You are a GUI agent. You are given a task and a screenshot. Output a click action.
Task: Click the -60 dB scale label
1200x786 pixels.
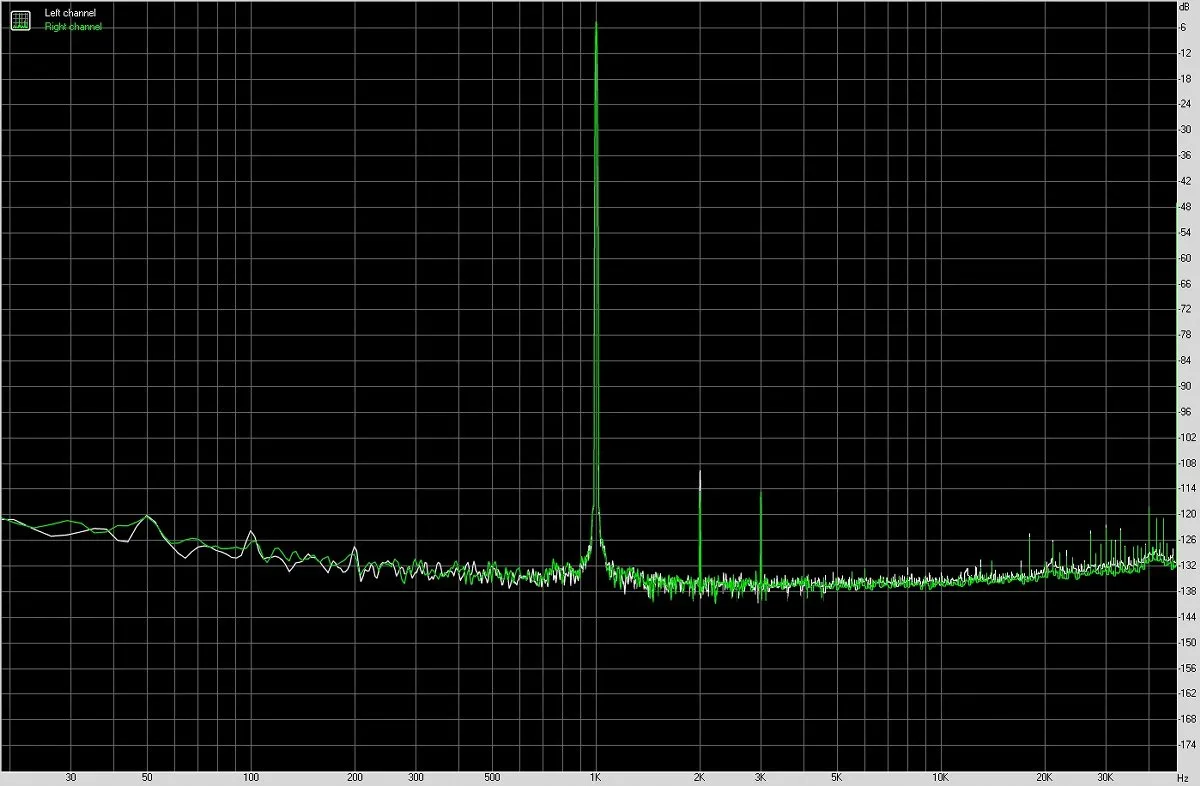1186,258
